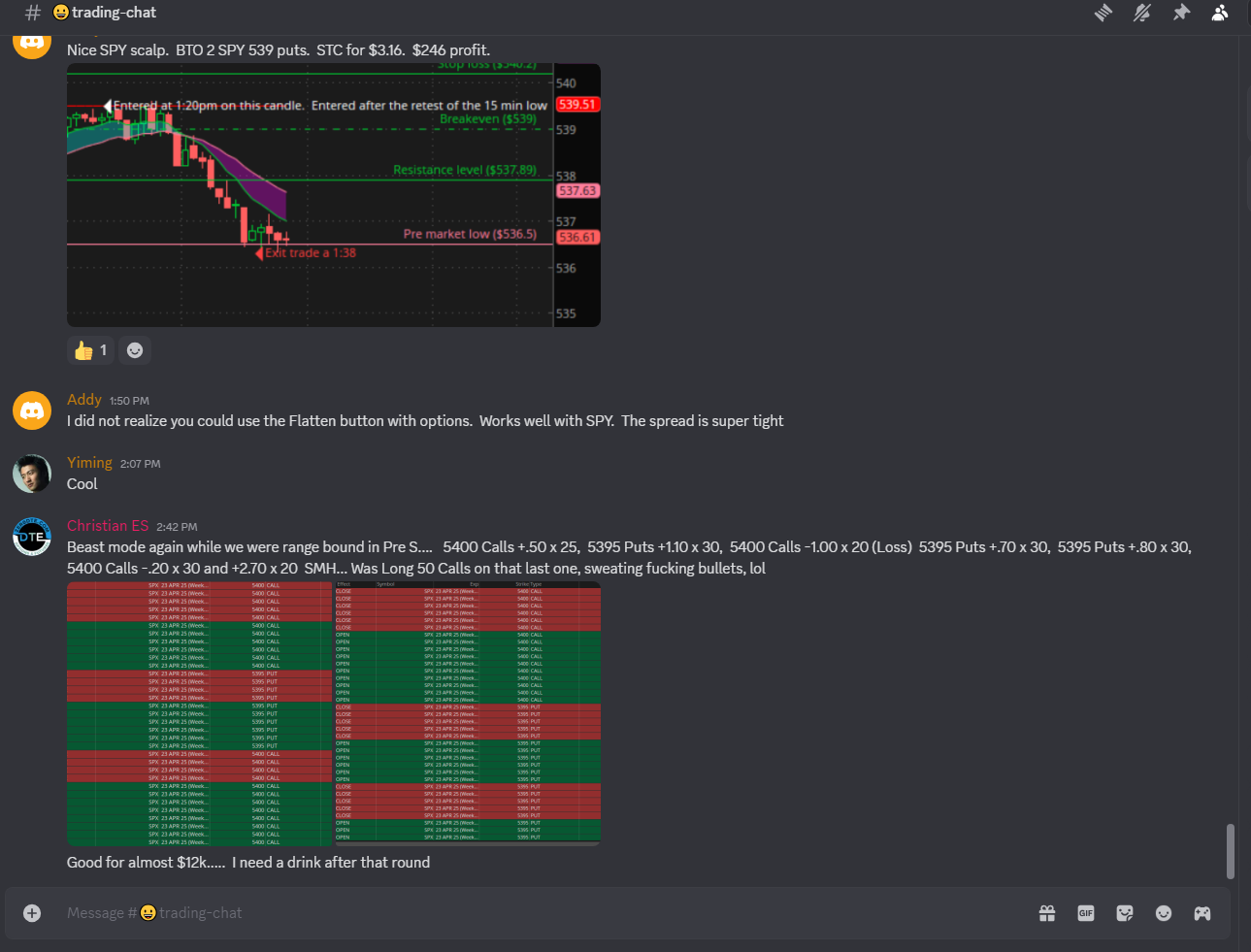Open sticker picker icon
The height and width of the screenshot is (952, 1251).
(x=1125, y=913)
